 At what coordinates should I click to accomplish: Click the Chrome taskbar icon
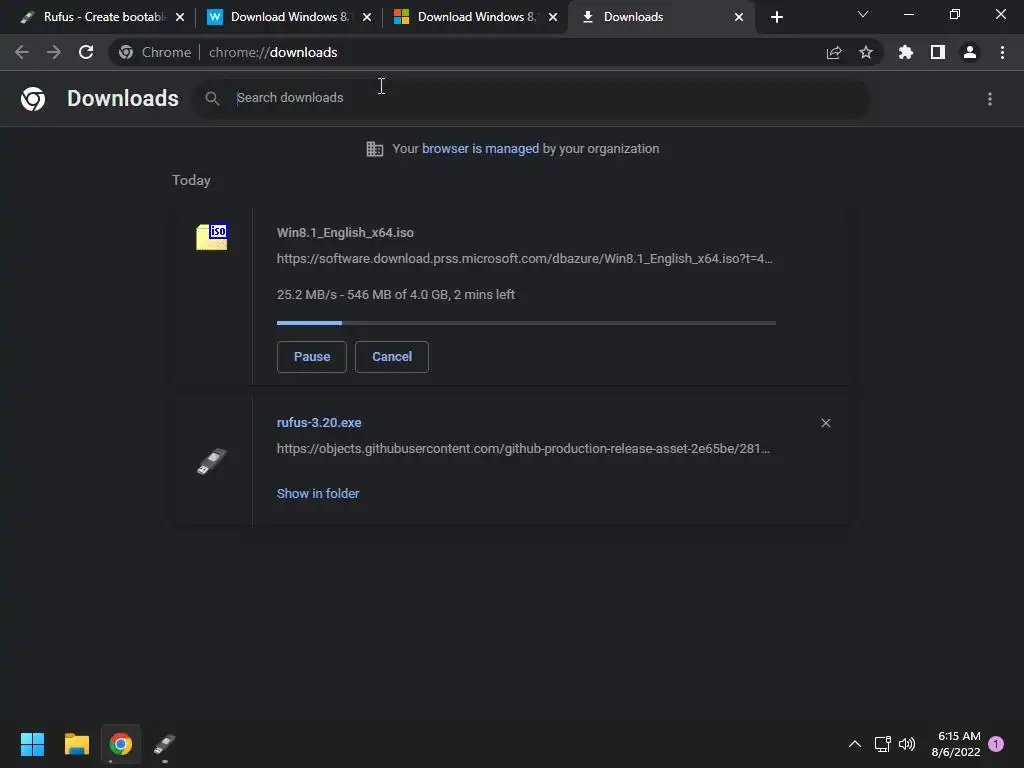point(120,744)
